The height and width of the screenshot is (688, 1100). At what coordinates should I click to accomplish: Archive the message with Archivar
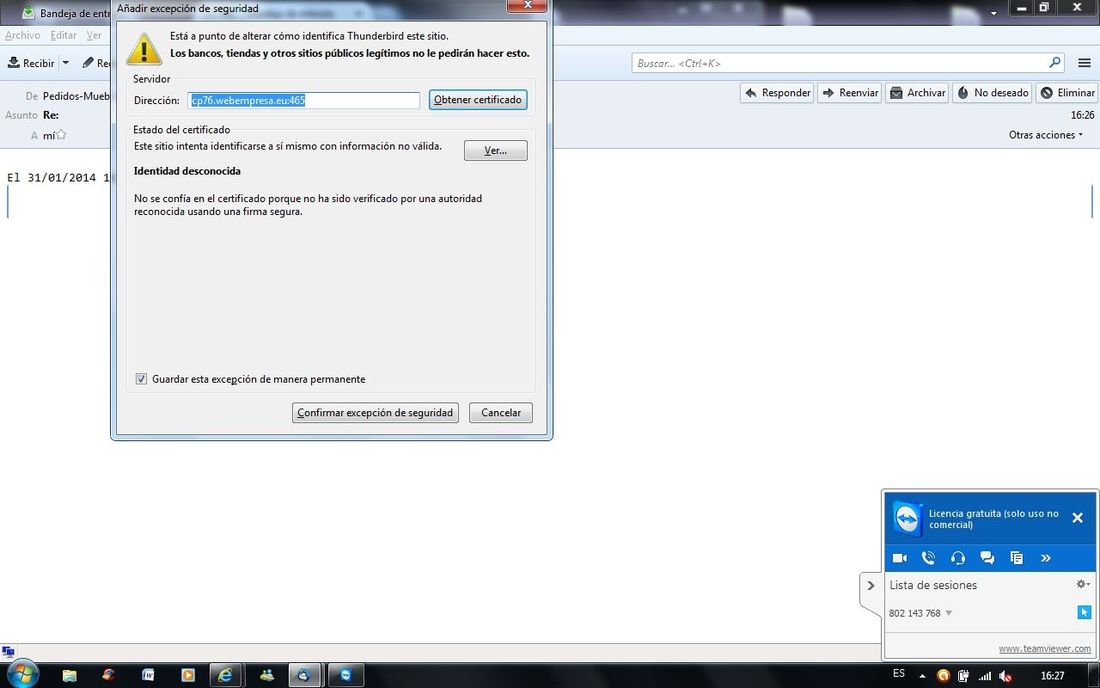point(918,93)
